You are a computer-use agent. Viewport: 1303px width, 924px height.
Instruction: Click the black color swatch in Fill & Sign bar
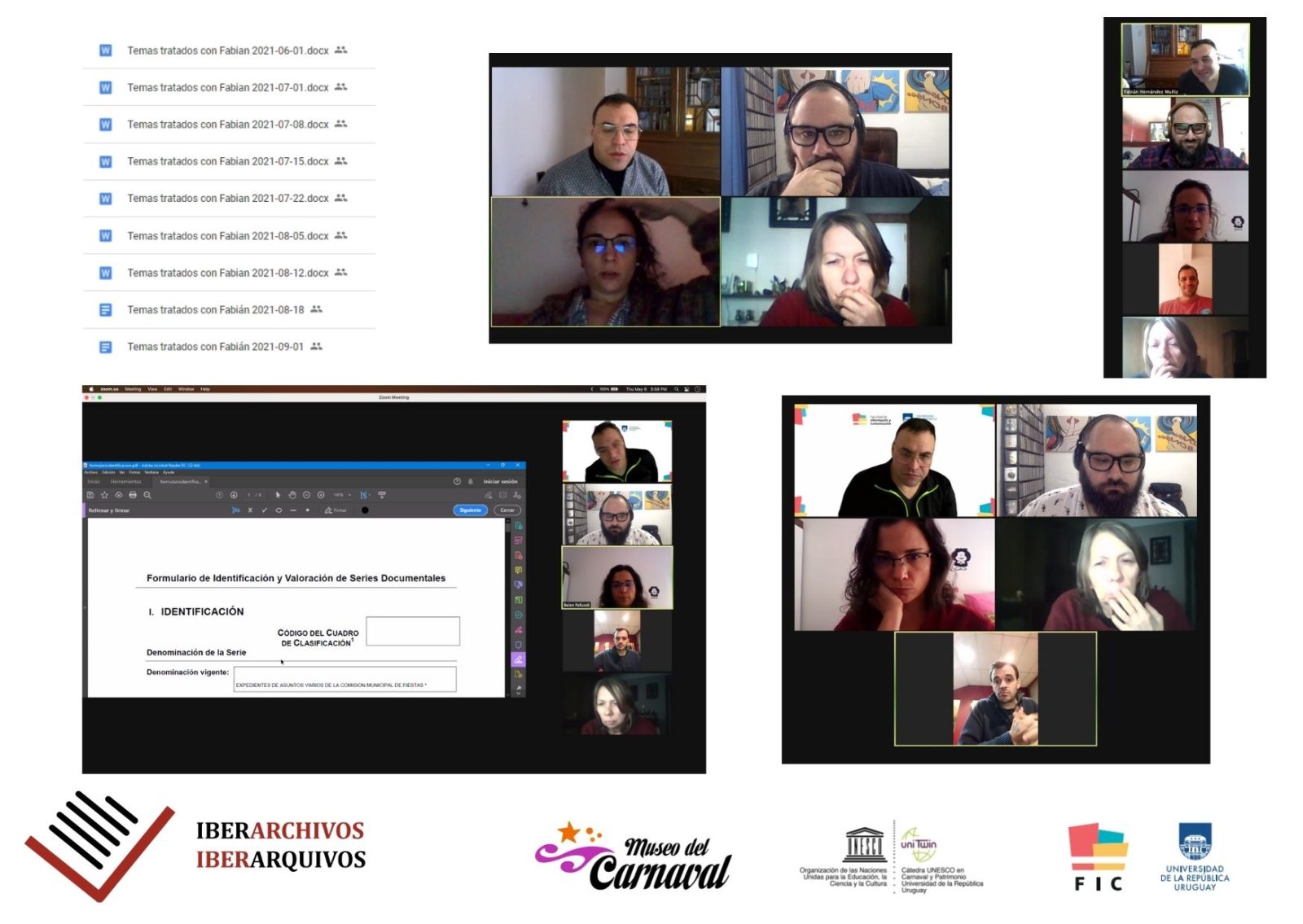(x=365, y=510)
